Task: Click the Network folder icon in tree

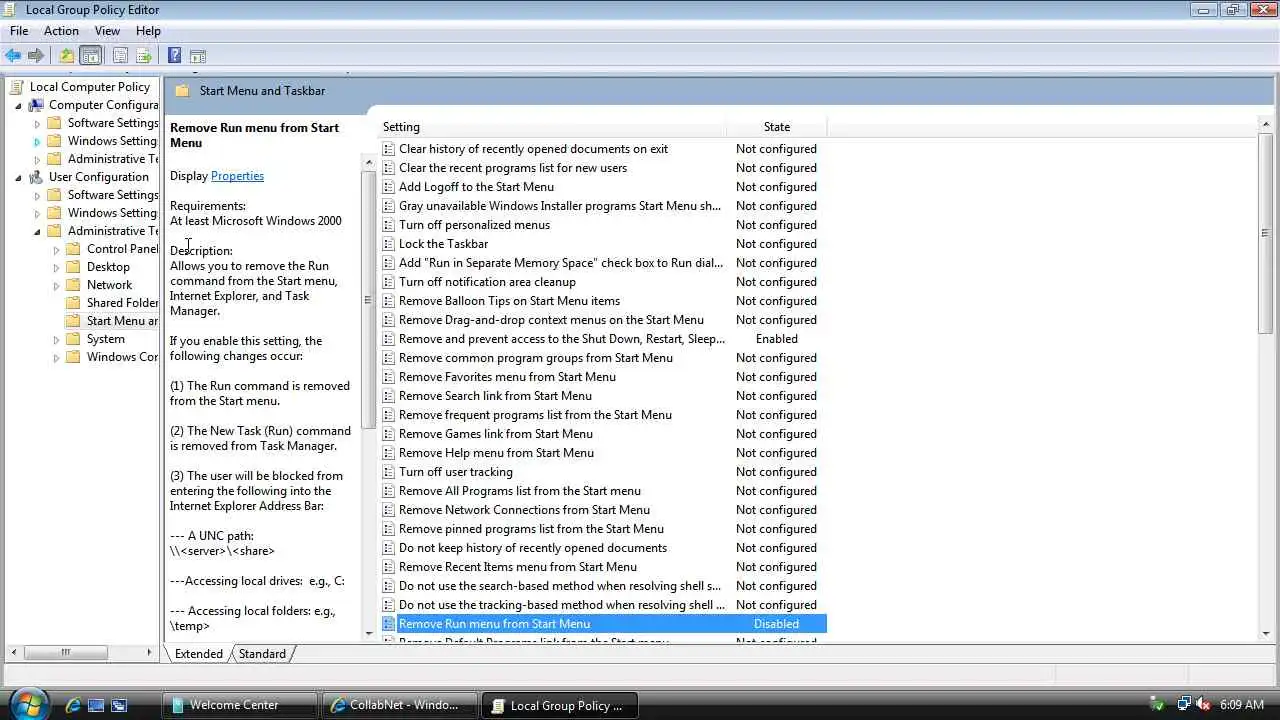Action: (x=73, y=285)
